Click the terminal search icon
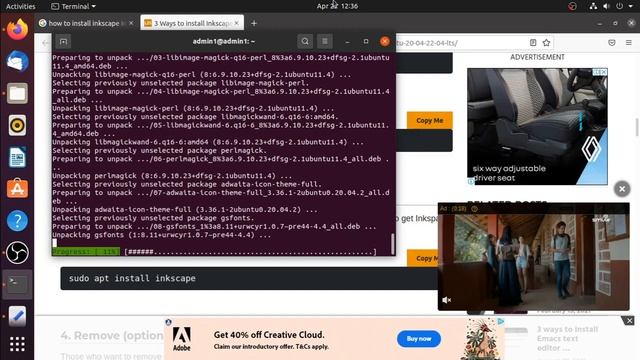 [x=305, y=41]
